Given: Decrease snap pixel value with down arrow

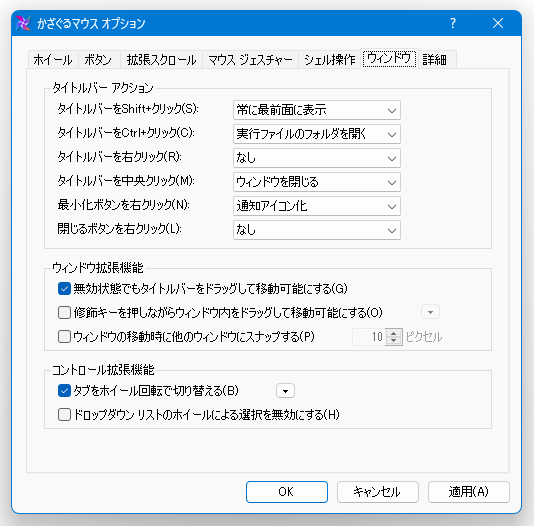Looking at the screenshot, I should point(394,341).
